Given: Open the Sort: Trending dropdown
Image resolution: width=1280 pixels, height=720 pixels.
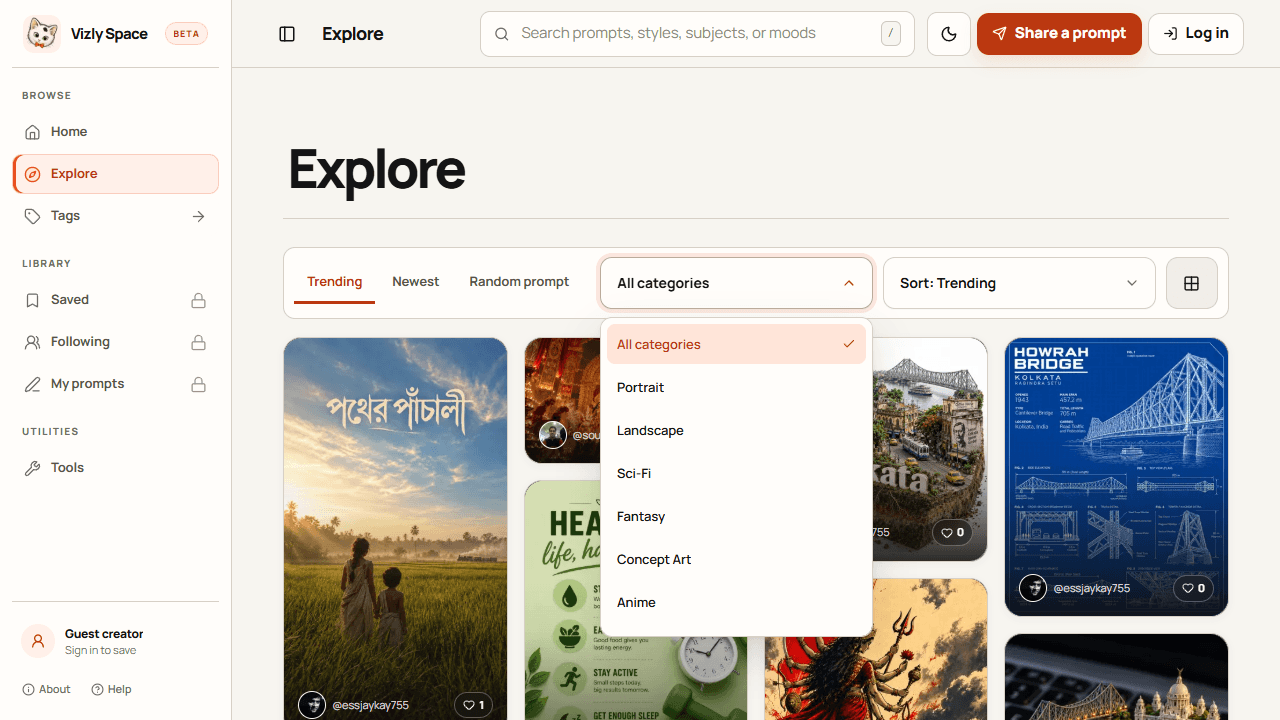Looking at the screenshot, I should click(x=1019, y=283).
